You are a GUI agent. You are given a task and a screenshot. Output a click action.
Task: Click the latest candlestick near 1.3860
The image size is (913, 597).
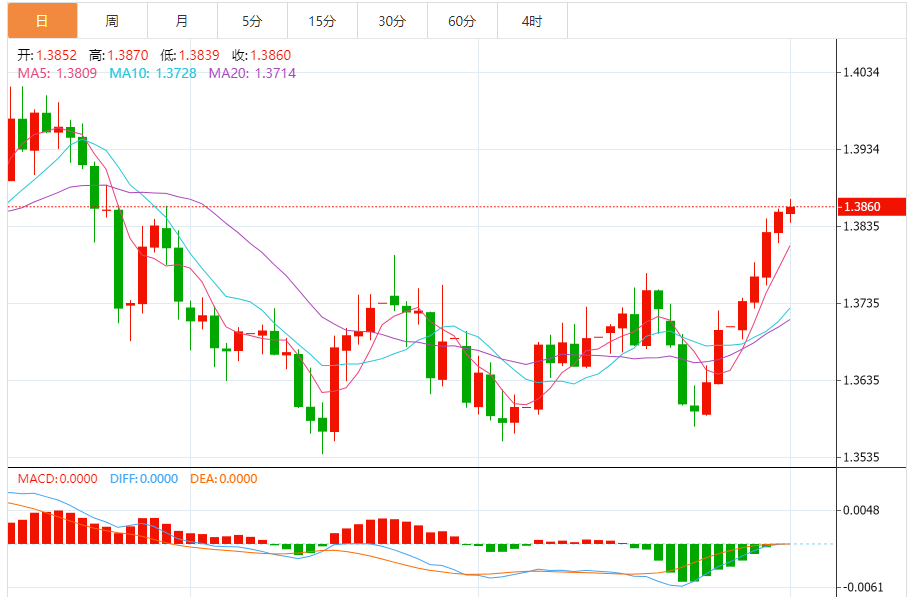pyautogui.click(x=790, y=210)
